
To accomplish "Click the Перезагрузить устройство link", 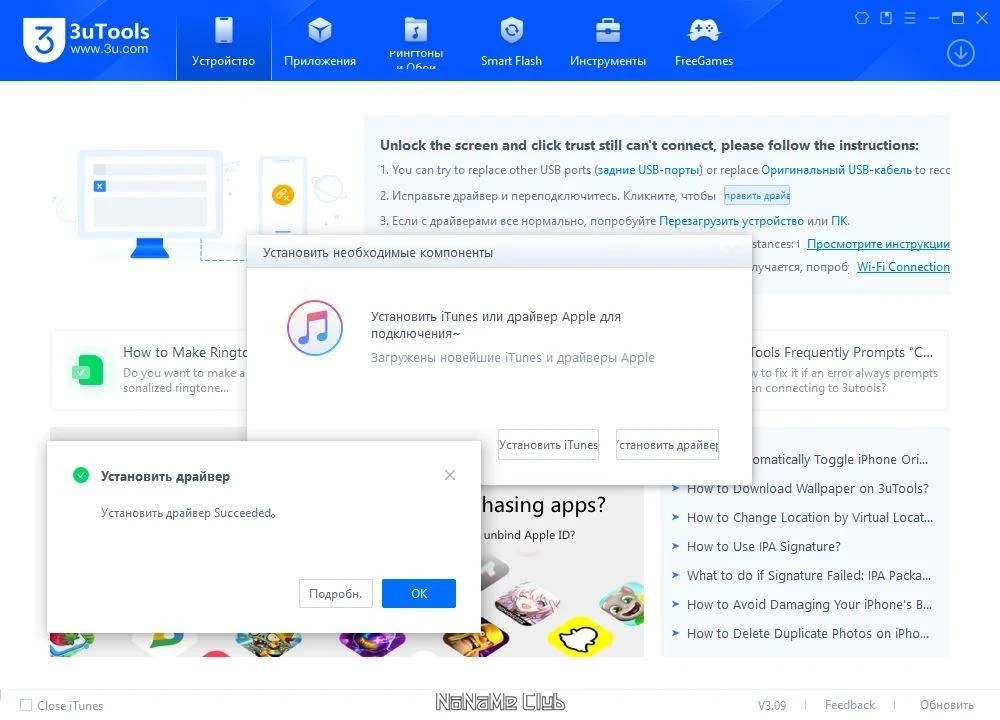I will (731, 221).
